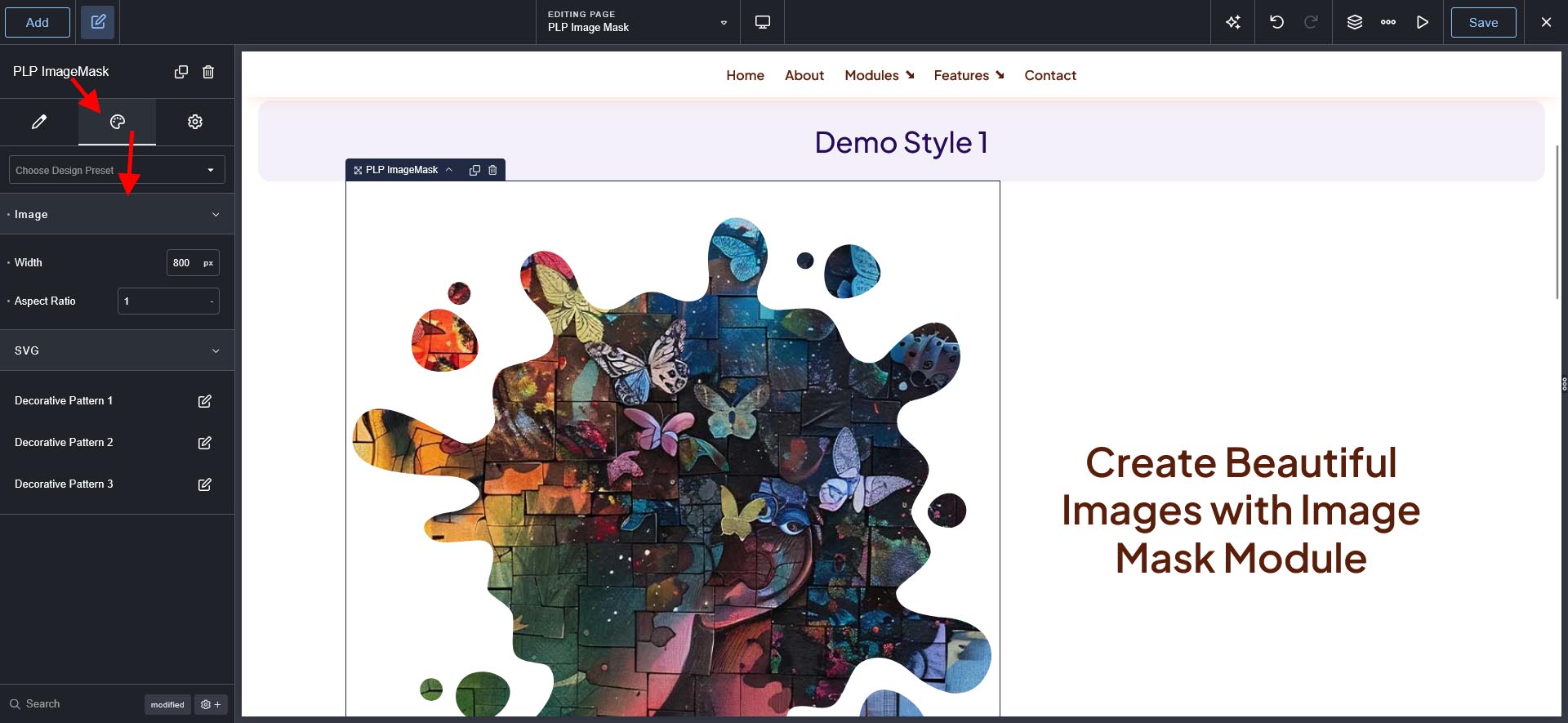Undo the last change
This screenshot has height=723, width=1568.
pyautogui.click(x=1276, y=22)
